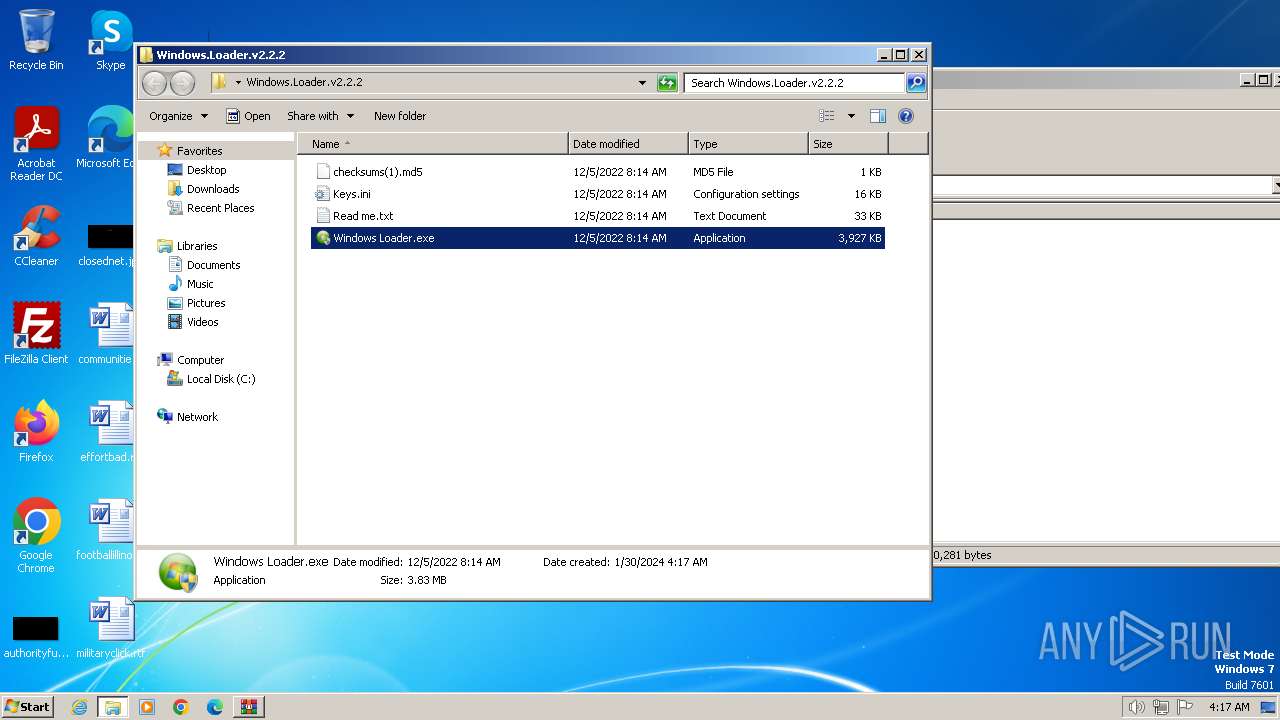Click the Search Windows.Loader.v2.2.2 input field
Image resolution: width=1280 pixels, height=720 pixels.
[x=794, y=83]
